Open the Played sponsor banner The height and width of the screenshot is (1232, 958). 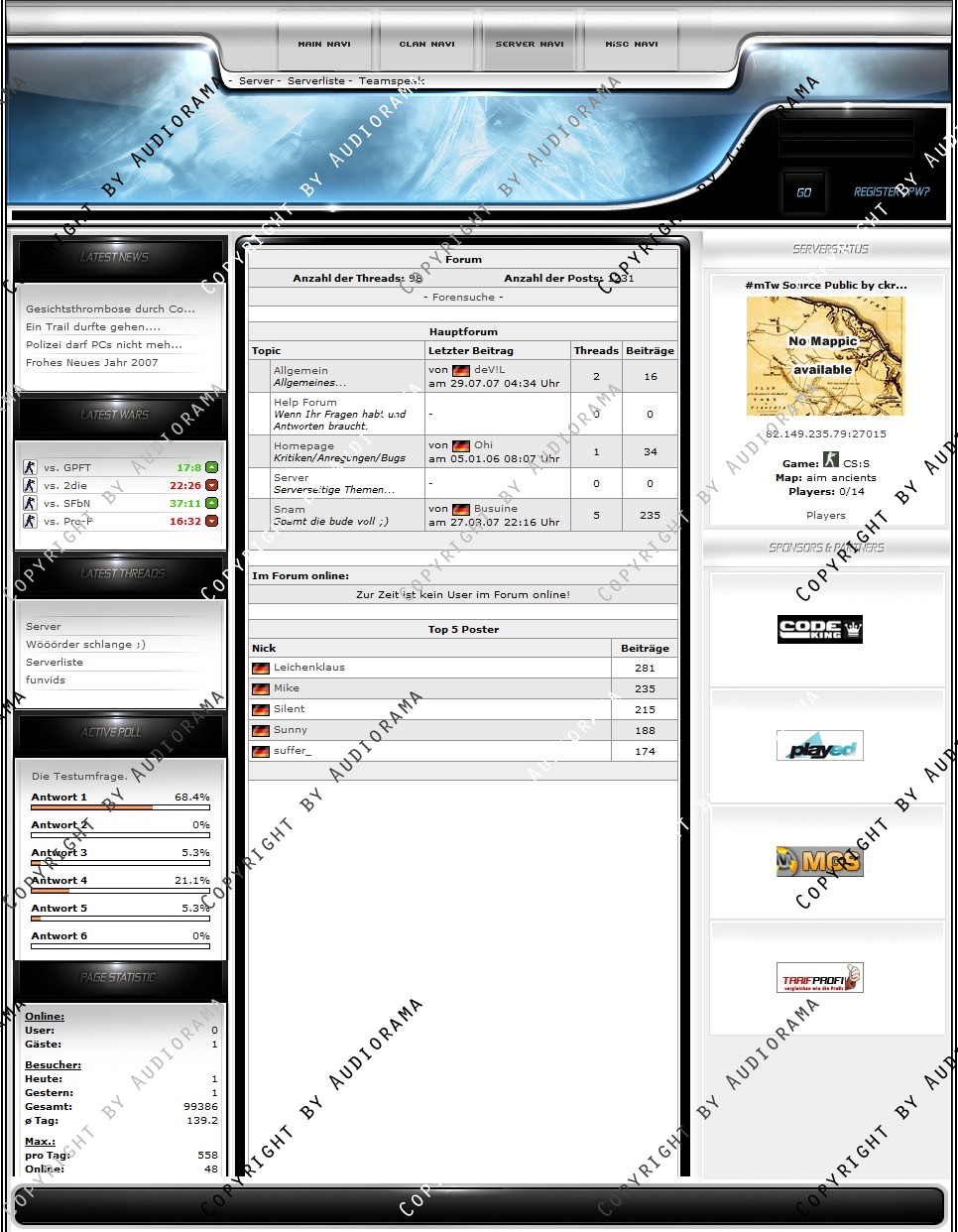point(819,746)
